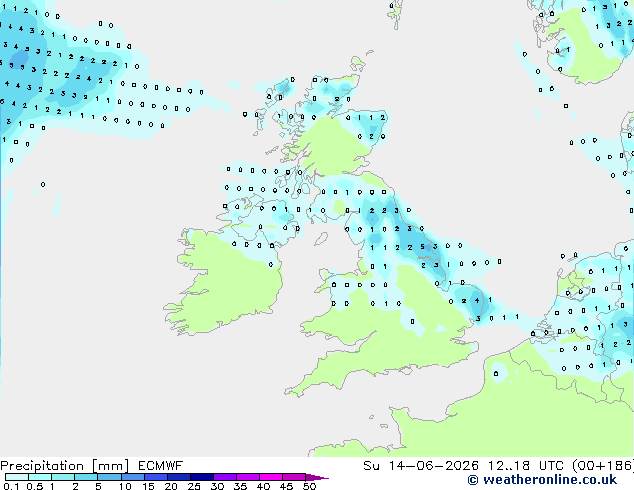Viewport: 634px width, 490px height.
Task: Select the 0.1–0.5 mm legend swatch
Action: [x=17, y=477]
